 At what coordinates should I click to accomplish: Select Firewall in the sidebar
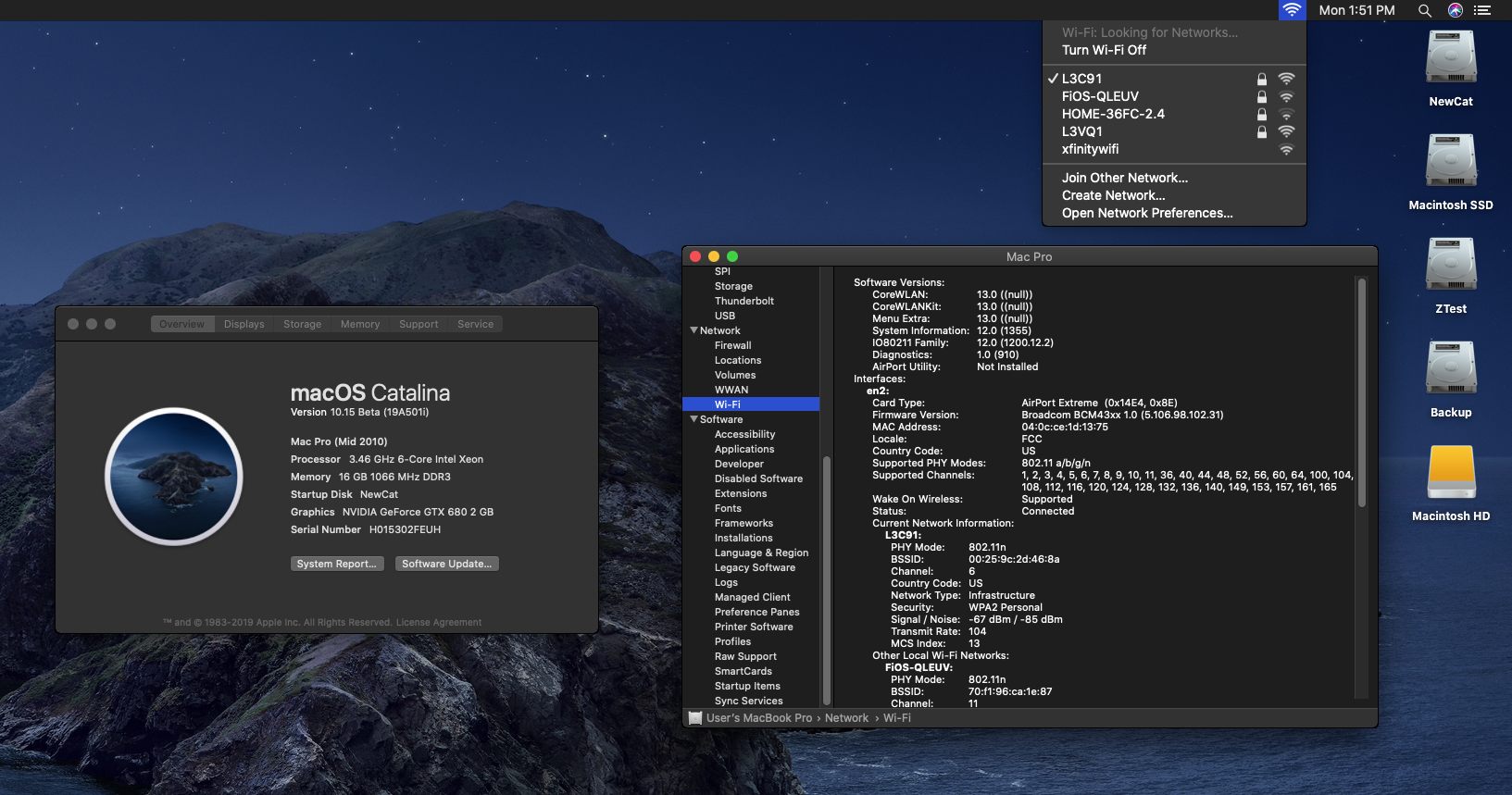point(732,345)
